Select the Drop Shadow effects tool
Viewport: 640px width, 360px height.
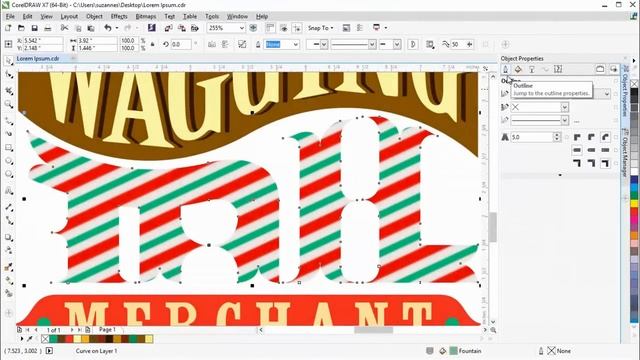click(9, 237)
